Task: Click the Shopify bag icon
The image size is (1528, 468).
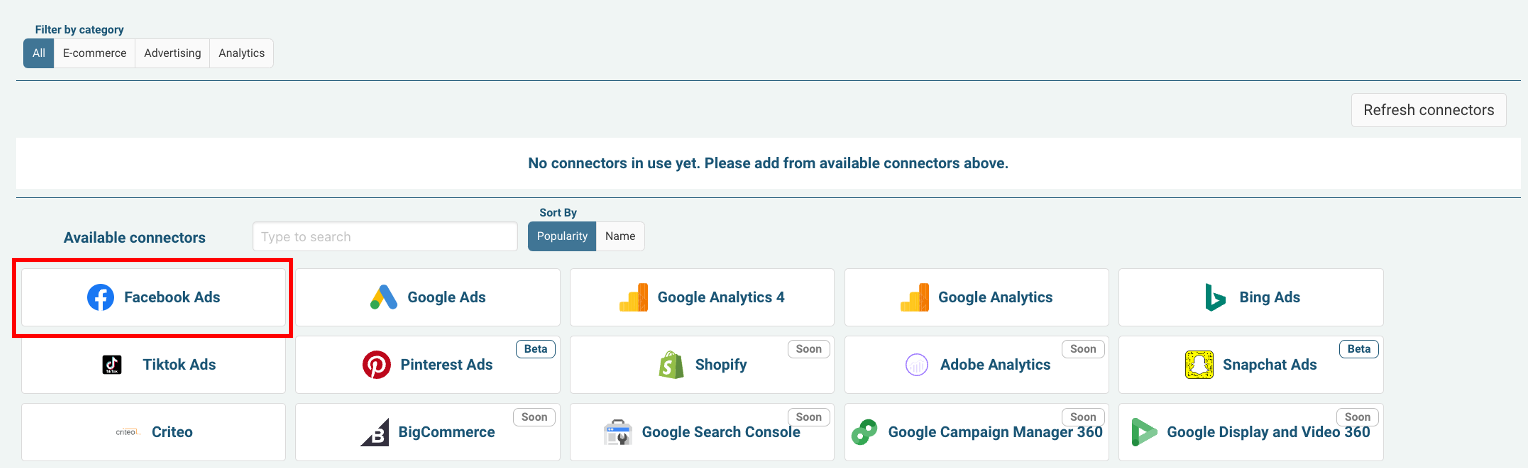Action: click(x=671, y=365)
